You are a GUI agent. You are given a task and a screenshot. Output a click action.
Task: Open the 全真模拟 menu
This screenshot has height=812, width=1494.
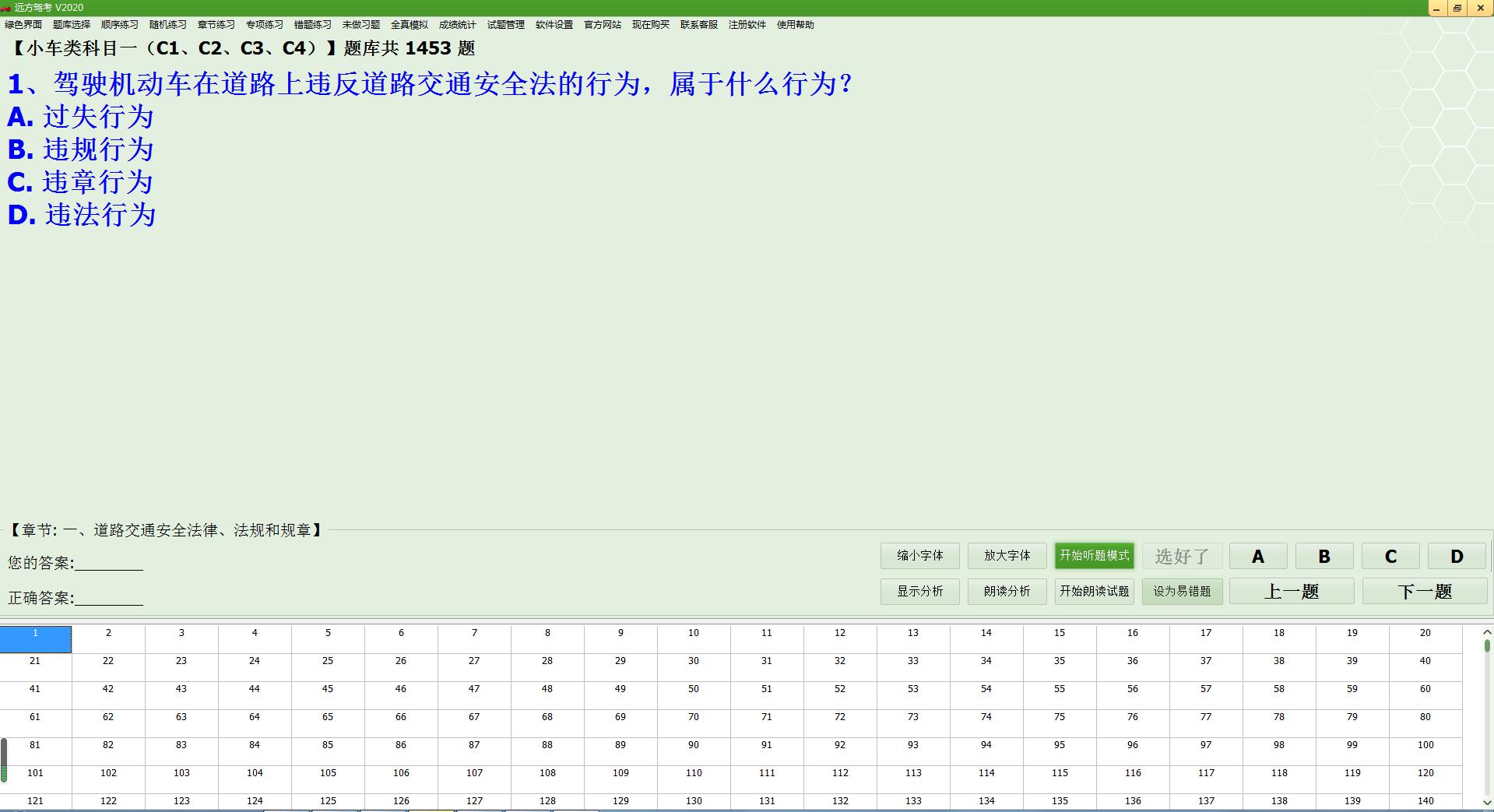410,25
